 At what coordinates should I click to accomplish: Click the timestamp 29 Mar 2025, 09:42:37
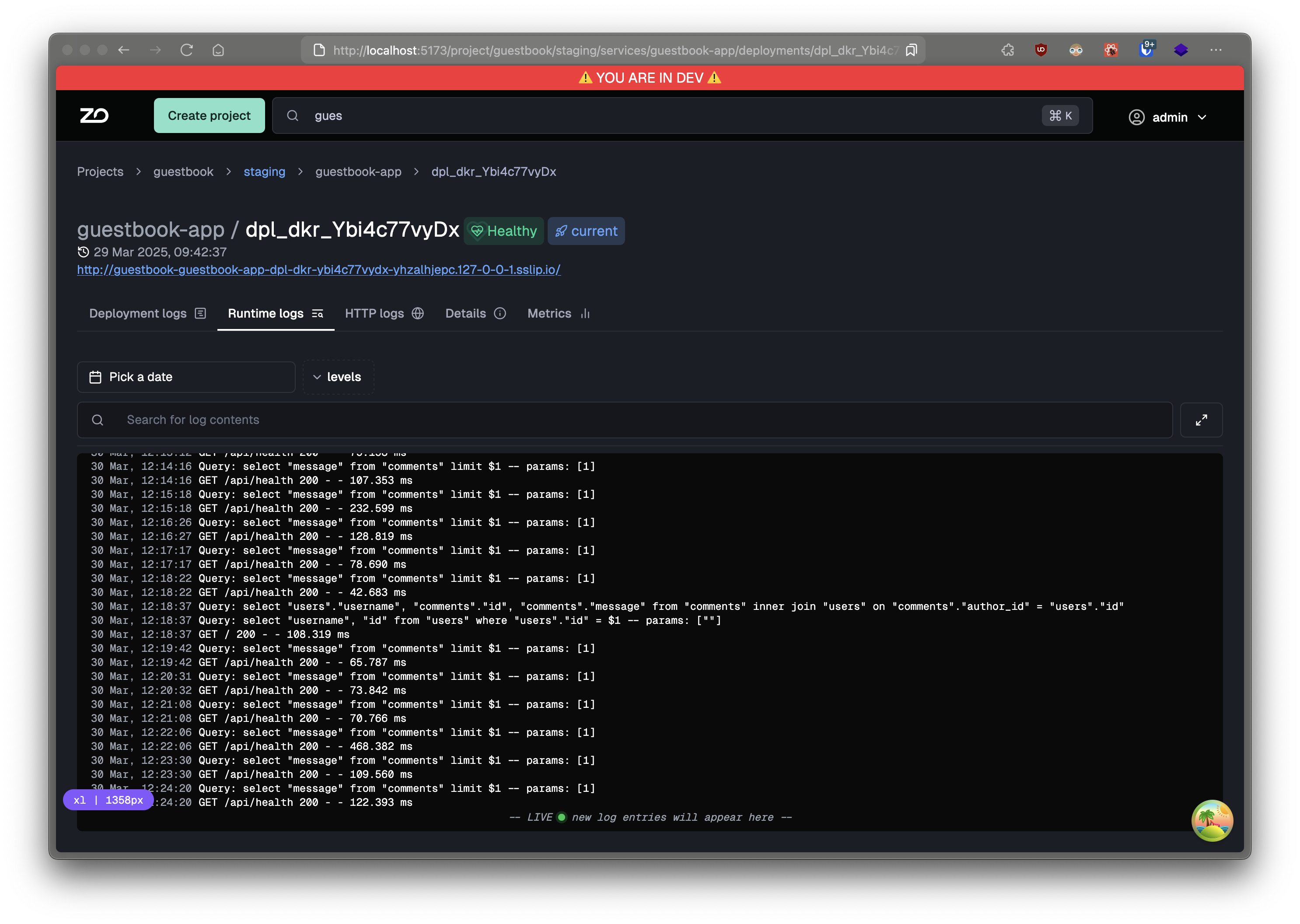160,252
